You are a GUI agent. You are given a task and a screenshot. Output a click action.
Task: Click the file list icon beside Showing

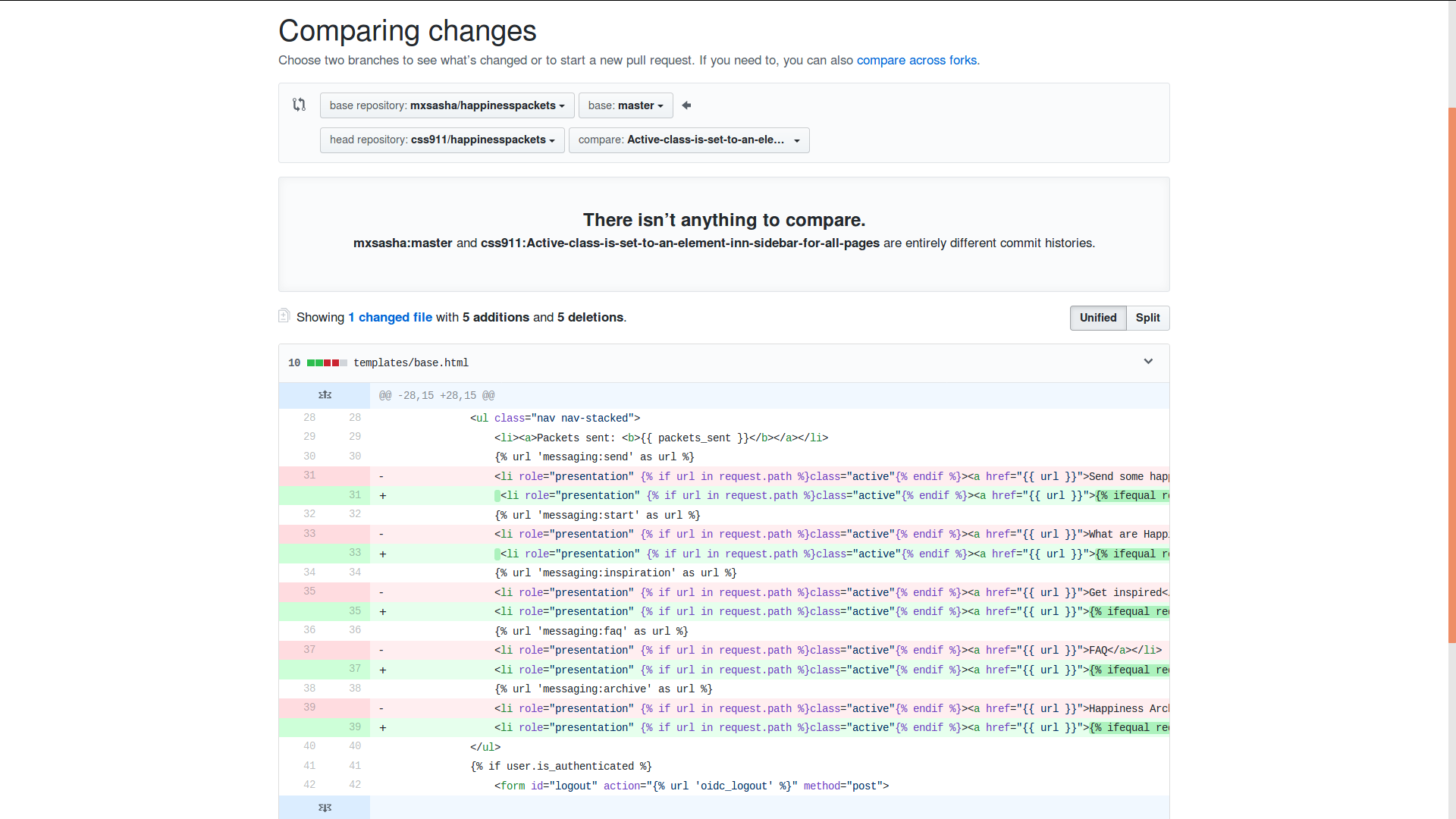coord(284,316)
